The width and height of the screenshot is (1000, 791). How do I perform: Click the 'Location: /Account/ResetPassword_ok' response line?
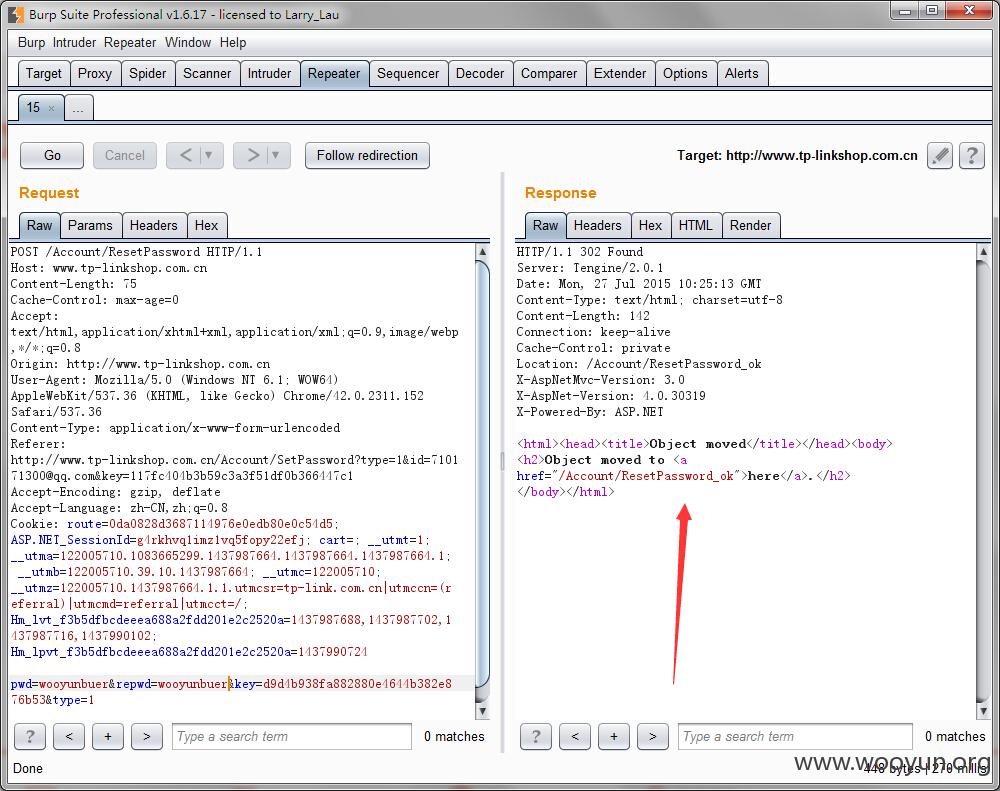point(639,364)
